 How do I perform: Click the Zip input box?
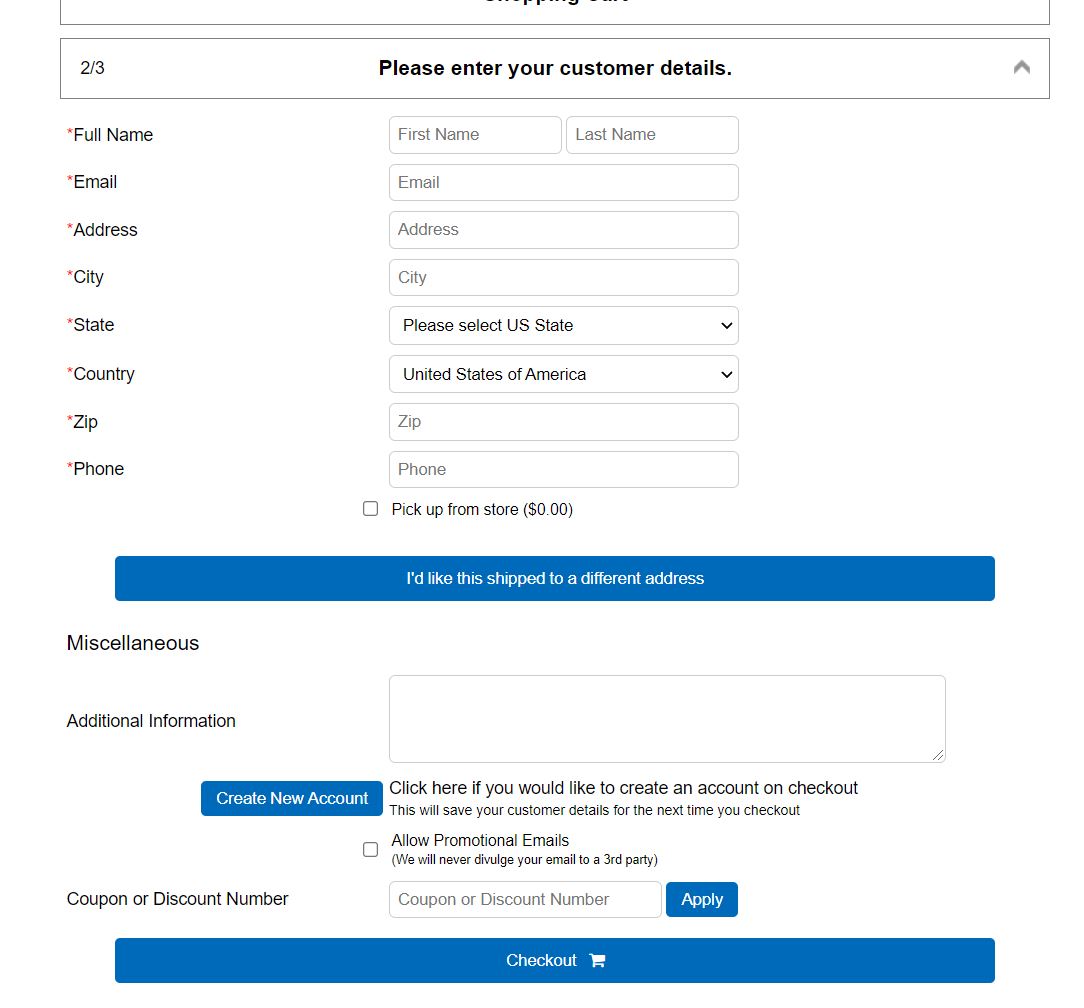tap(563, 422)
